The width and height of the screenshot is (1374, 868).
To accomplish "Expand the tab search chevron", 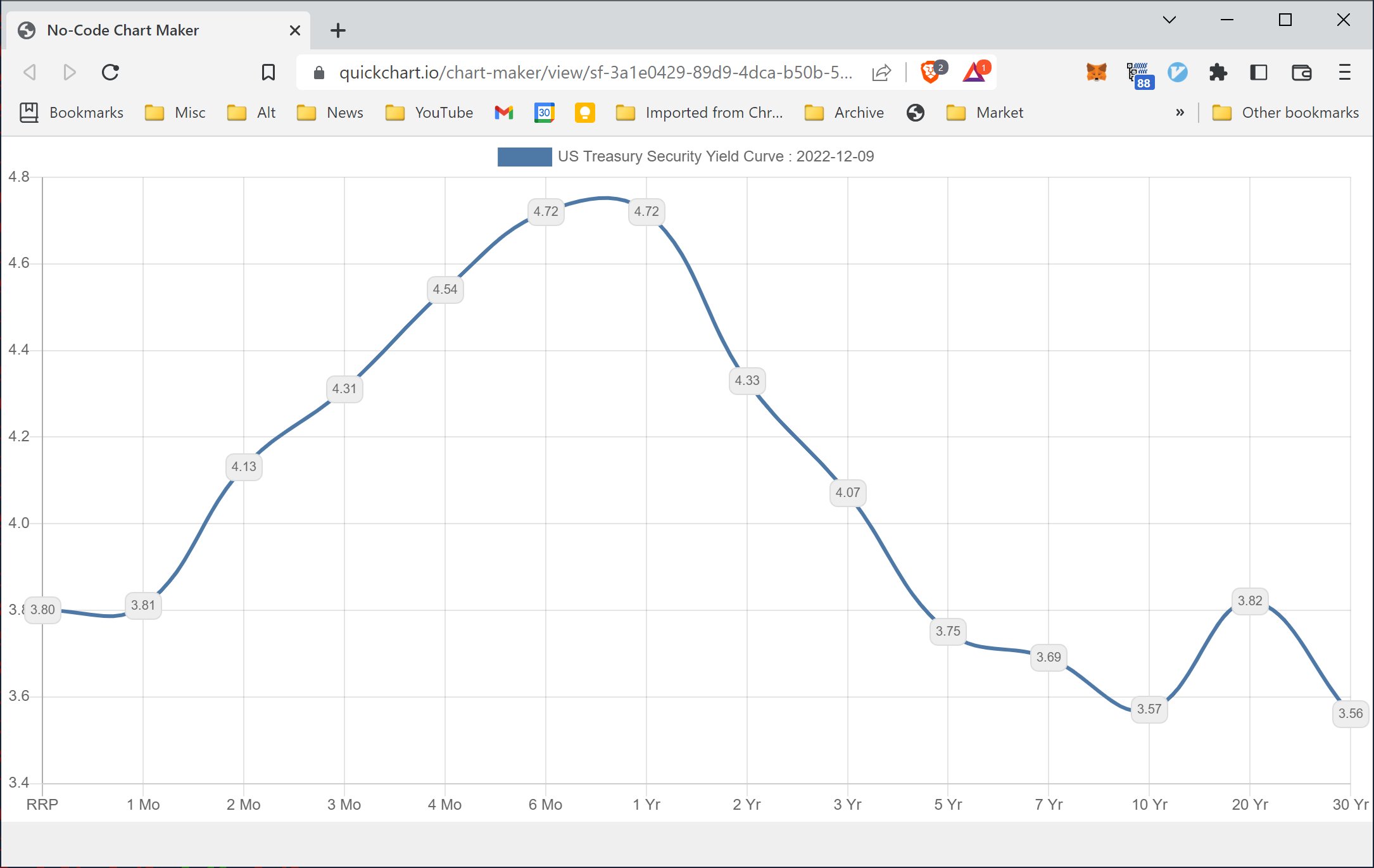I will click(x=1169, y=20).
